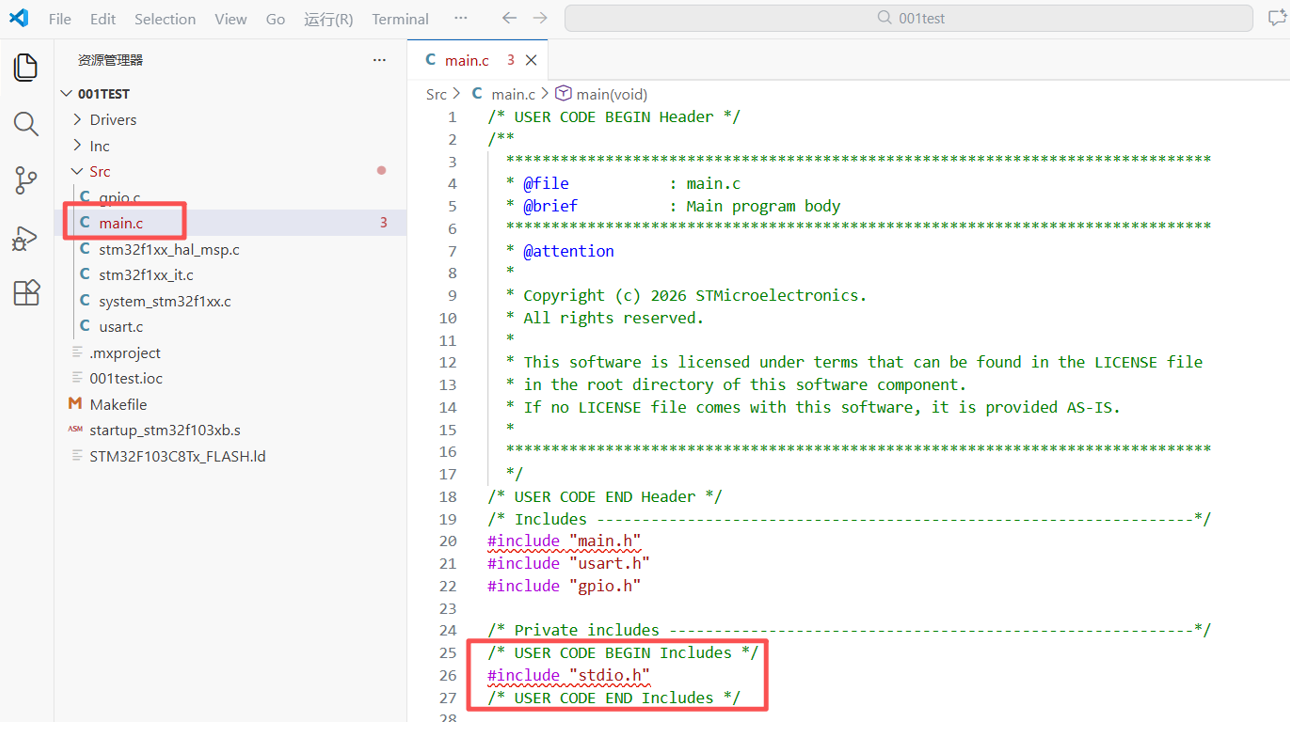Go forward with the right arrow
1290x740 pixels.
pyautogui.click(x=540, y=18)
